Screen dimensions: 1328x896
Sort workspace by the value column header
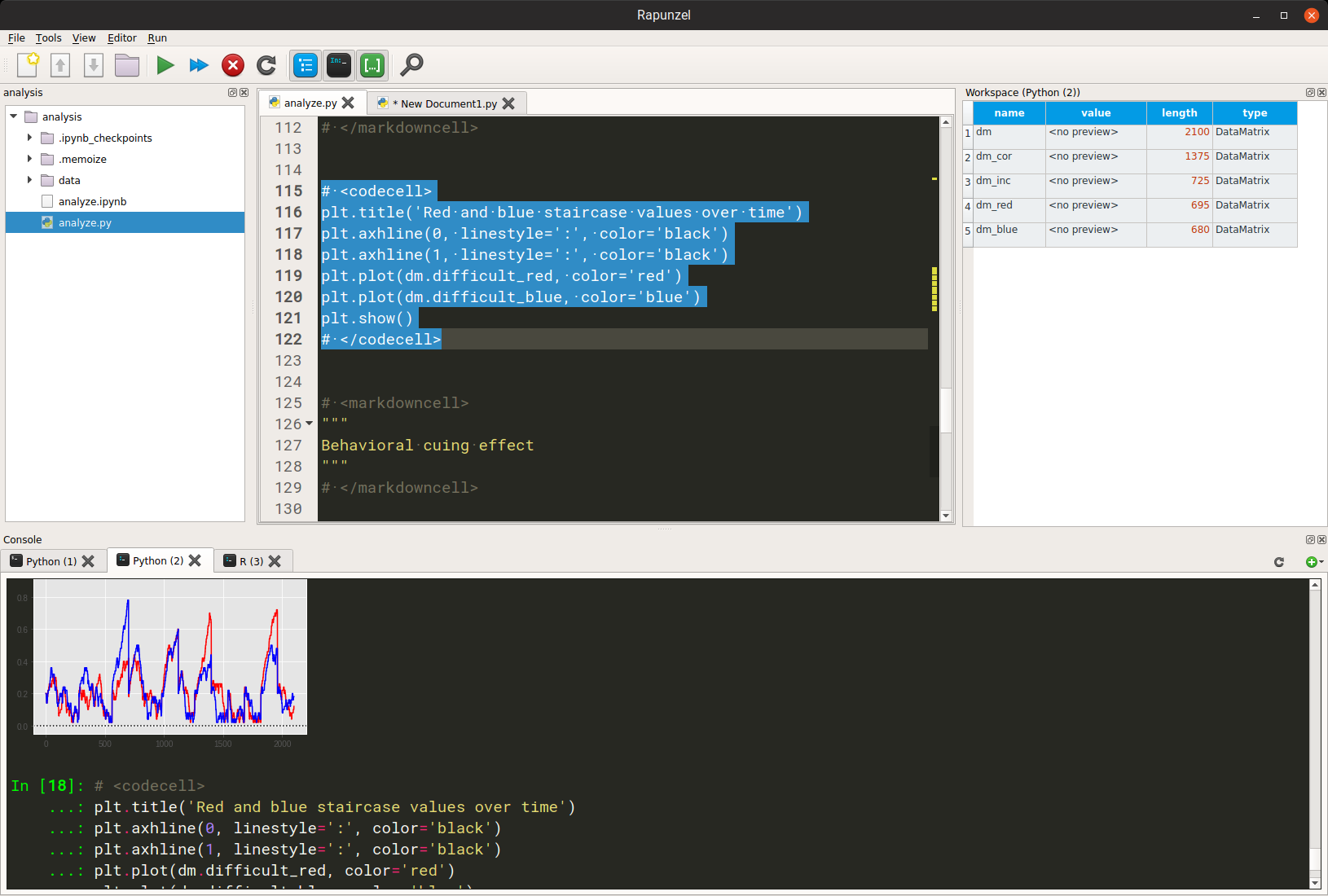[1096, 113]
